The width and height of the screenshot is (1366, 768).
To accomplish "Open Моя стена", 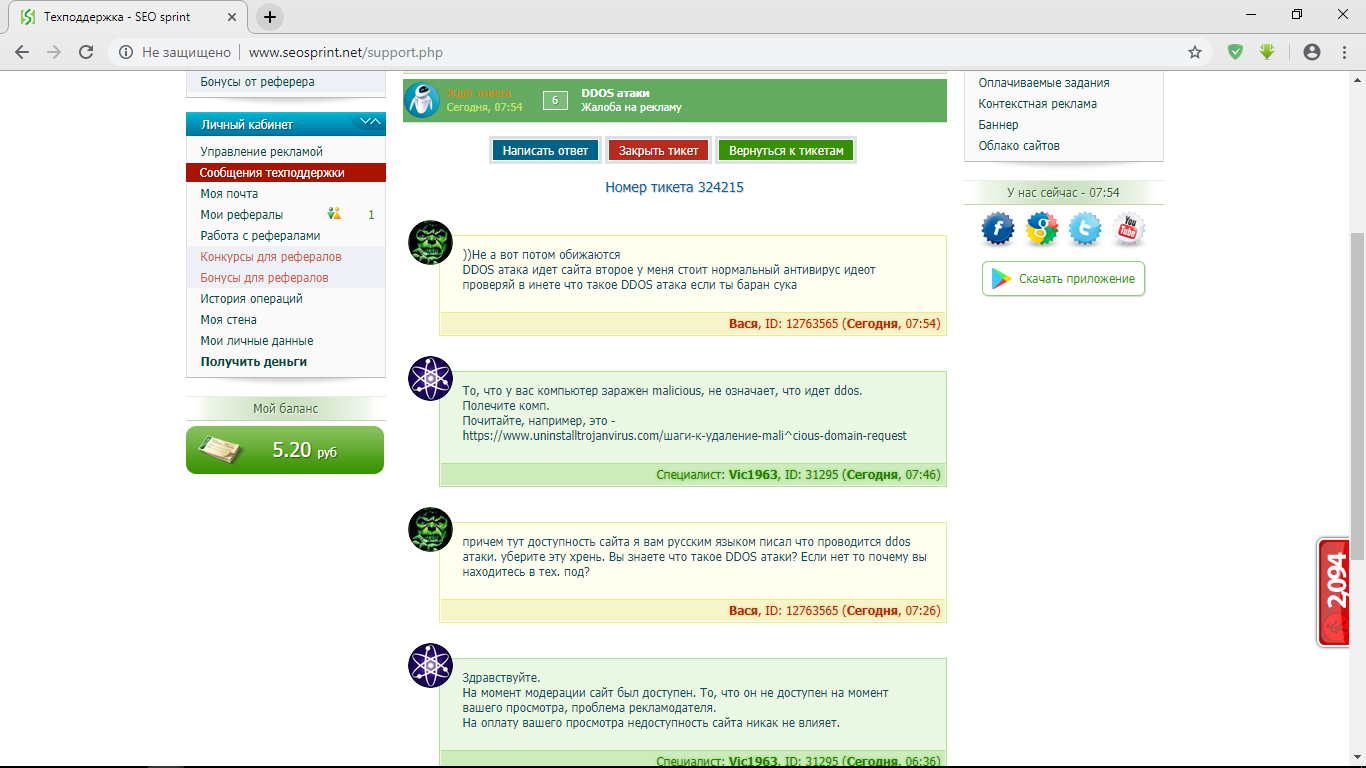I will pyautogui.click(x=228, y=320).
